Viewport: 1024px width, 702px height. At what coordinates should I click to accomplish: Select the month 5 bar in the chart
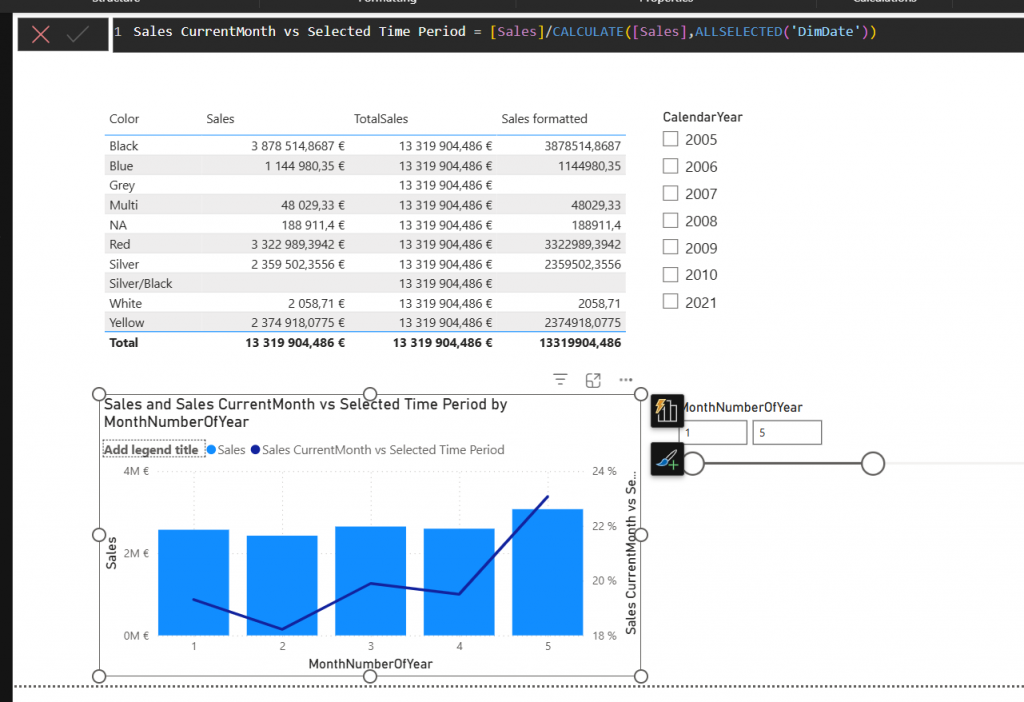tap(548, 571)
